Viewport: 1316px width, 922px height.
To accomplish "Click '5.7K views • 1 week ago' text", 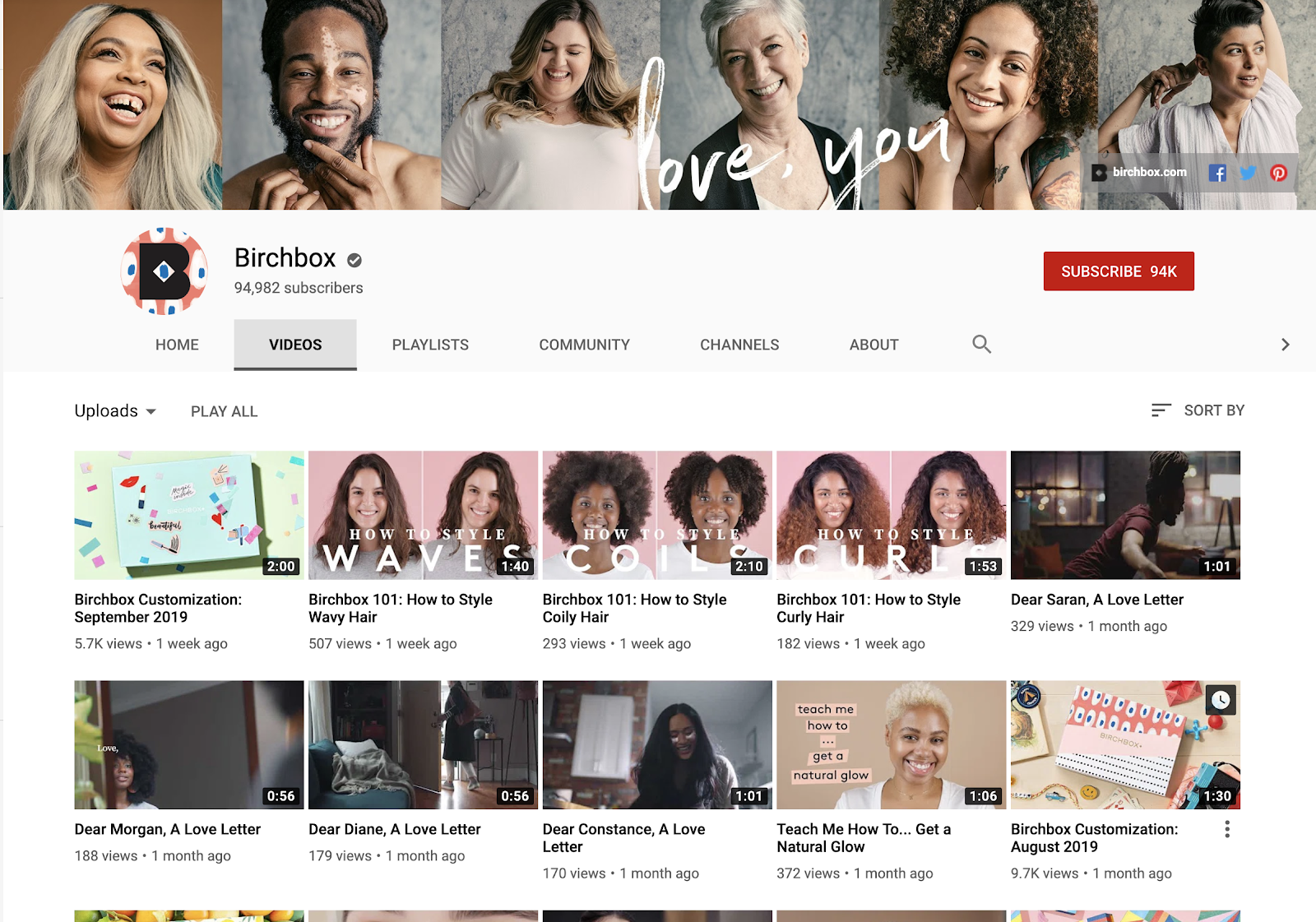I will (151, 643).
